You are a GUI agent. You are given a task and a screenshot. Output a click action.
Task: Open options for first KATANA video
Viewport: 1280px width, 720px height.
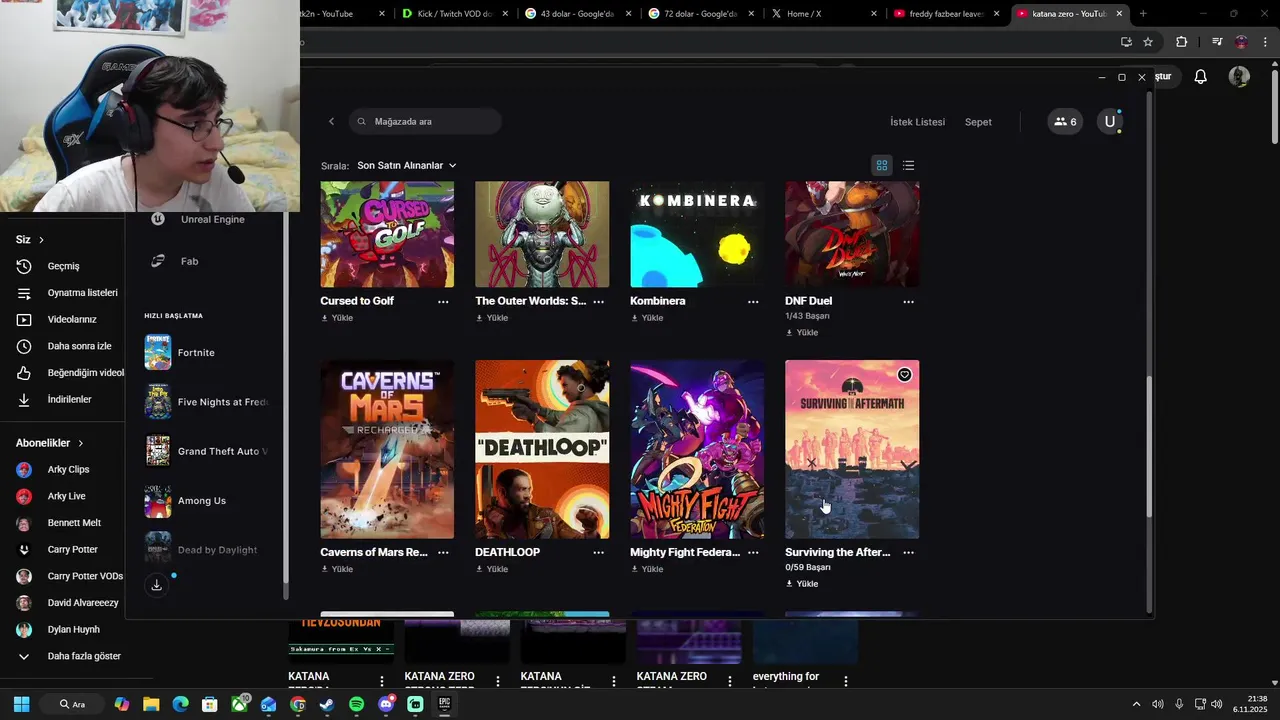(382, 681)
